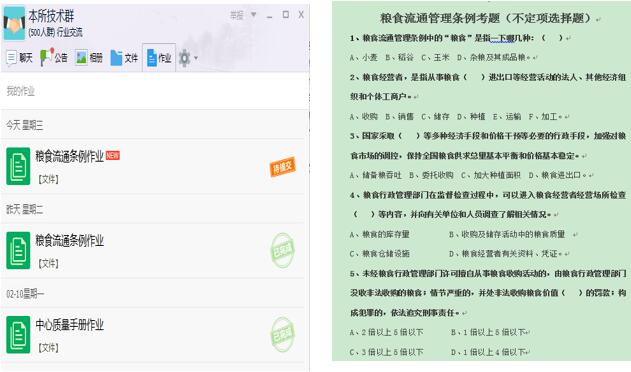Switch to the 相册 album tab
This screenshot has height=372, width=631.
coord(89,58)
